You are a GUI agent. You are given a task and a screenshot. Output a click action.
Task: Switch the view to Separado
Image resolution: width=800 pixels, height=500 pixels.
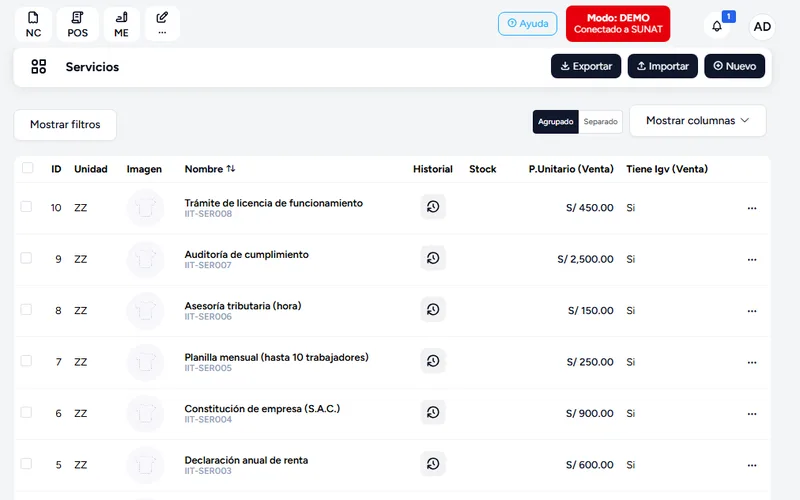click(601, 122)
